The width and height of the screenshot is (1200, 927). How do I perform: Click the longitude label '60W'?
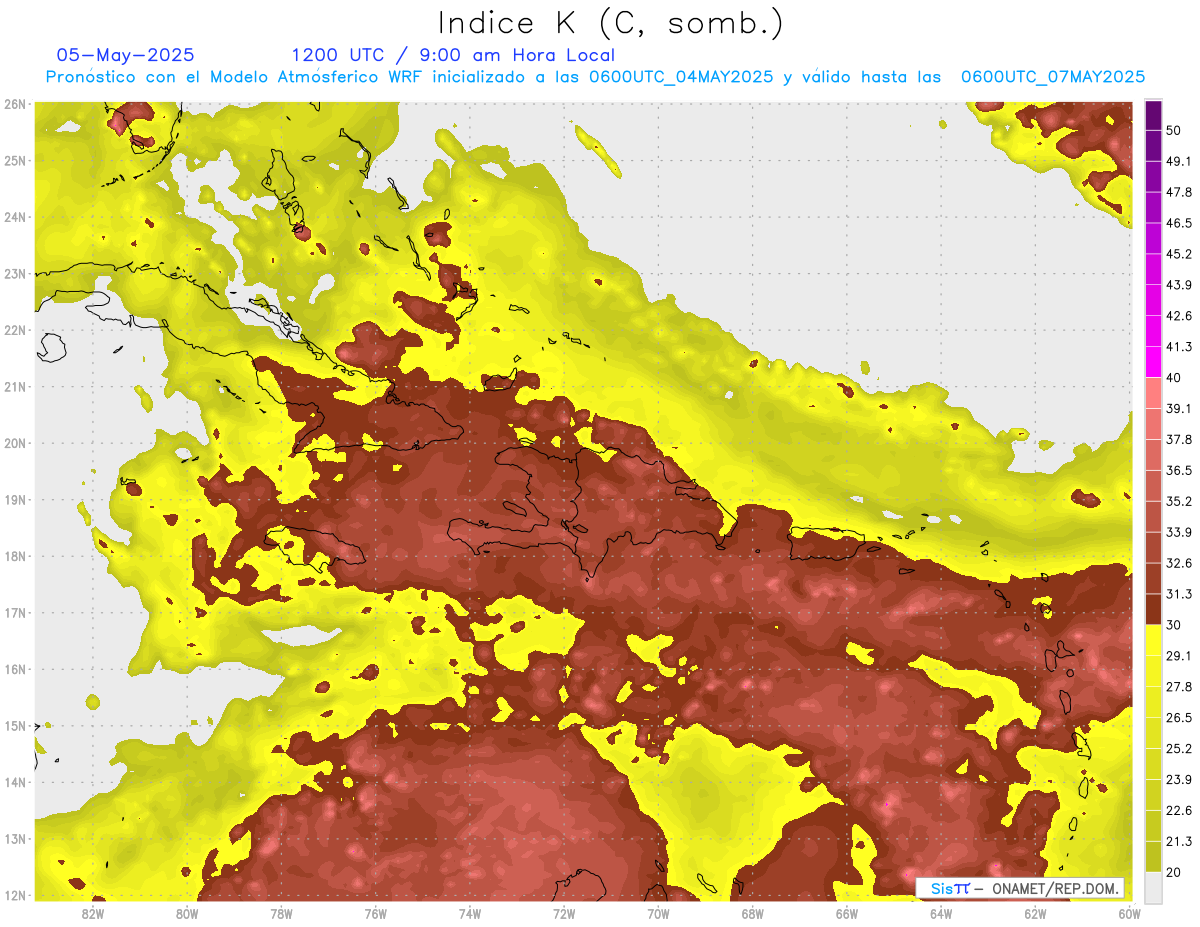1128,913
